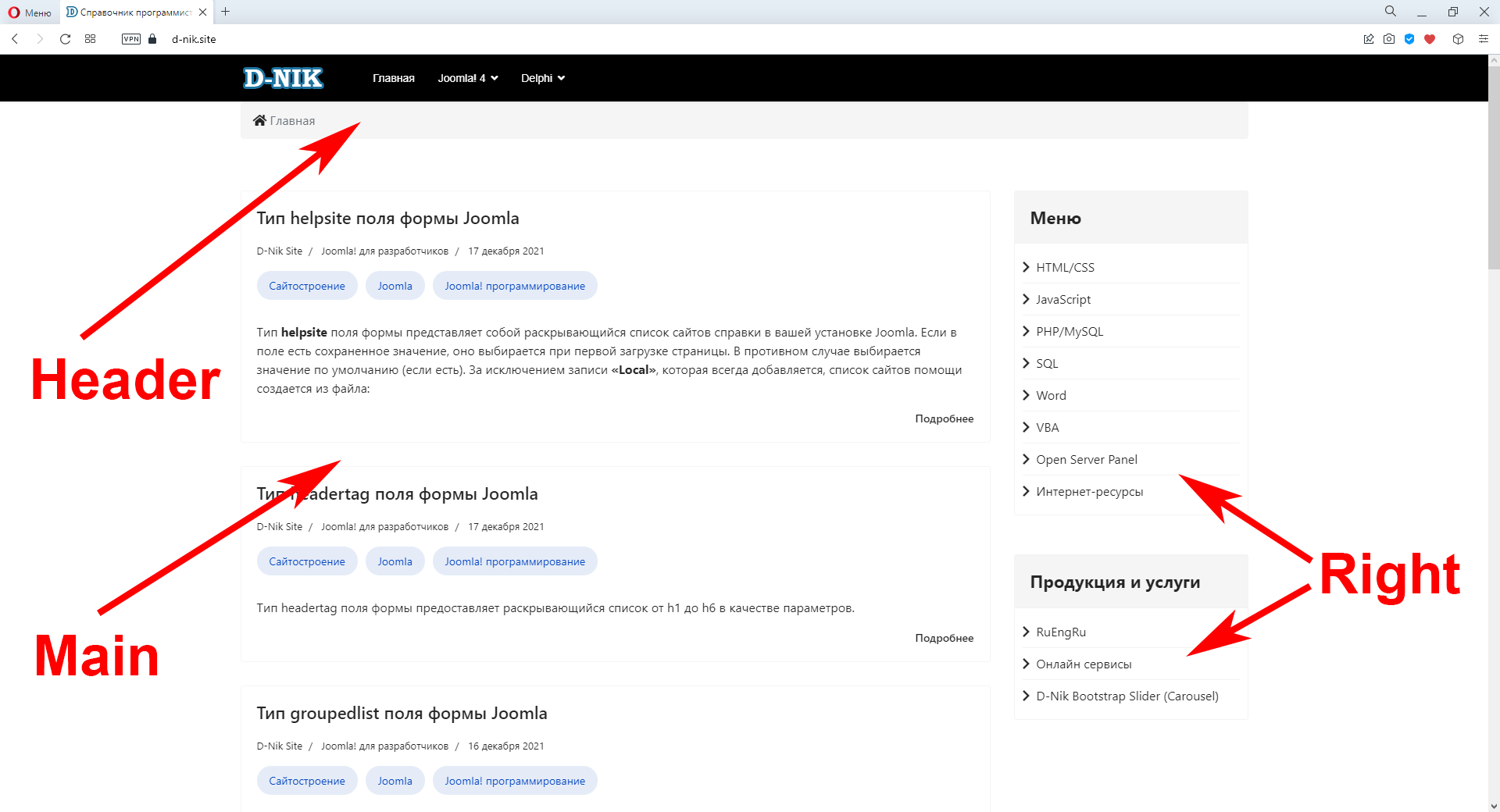Expand the Delphi dropdown menu
This screenshot has width=1500, height=812.
[x=543, y=78]
